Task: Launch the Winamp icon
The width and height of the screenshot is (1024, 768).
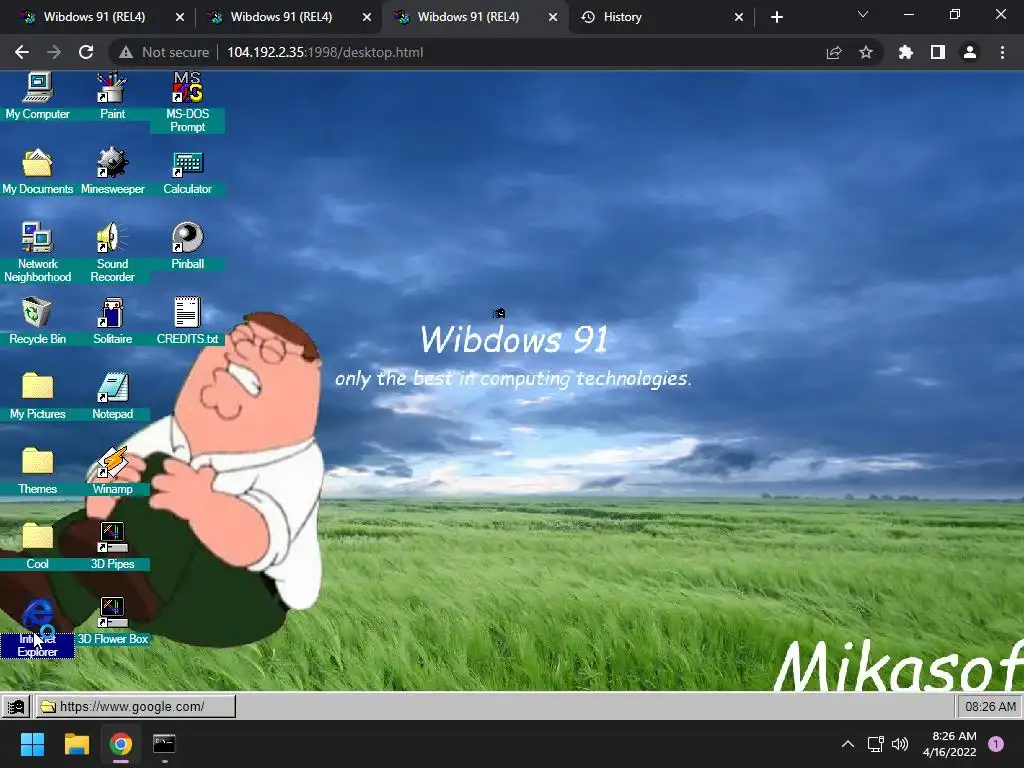Action: coord(112,472)
